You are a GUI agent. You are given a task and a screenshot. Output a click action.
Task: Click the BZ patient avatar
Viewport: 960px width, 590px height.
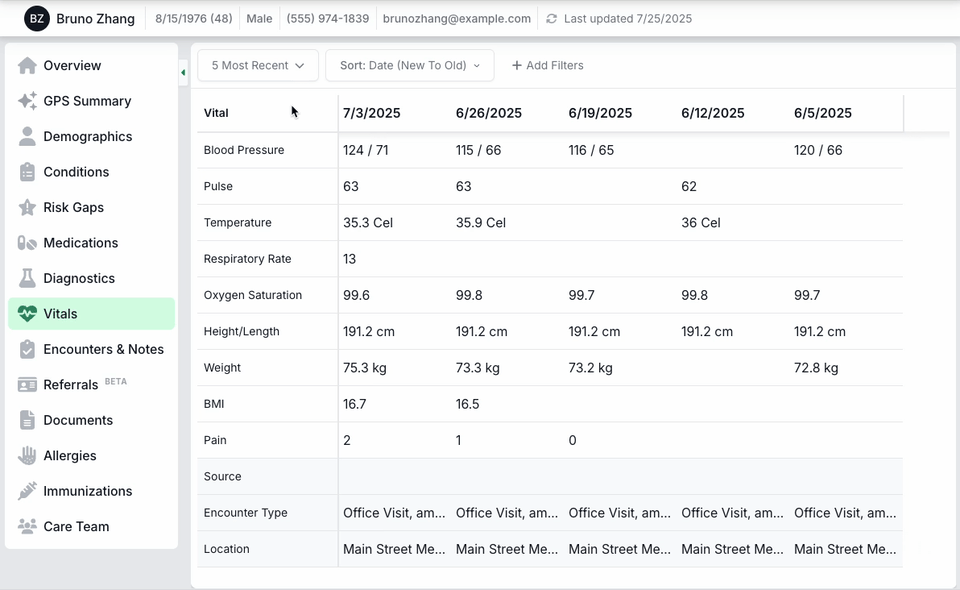click(x=37, y=18)
